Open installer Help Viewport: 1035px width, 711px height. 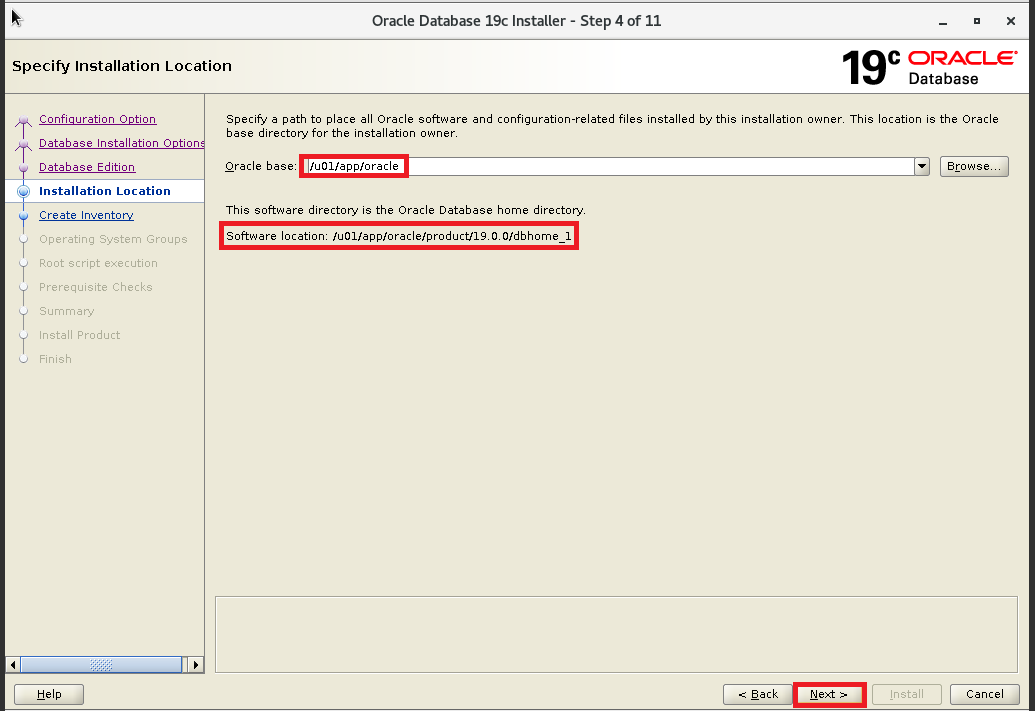(49, 694)
